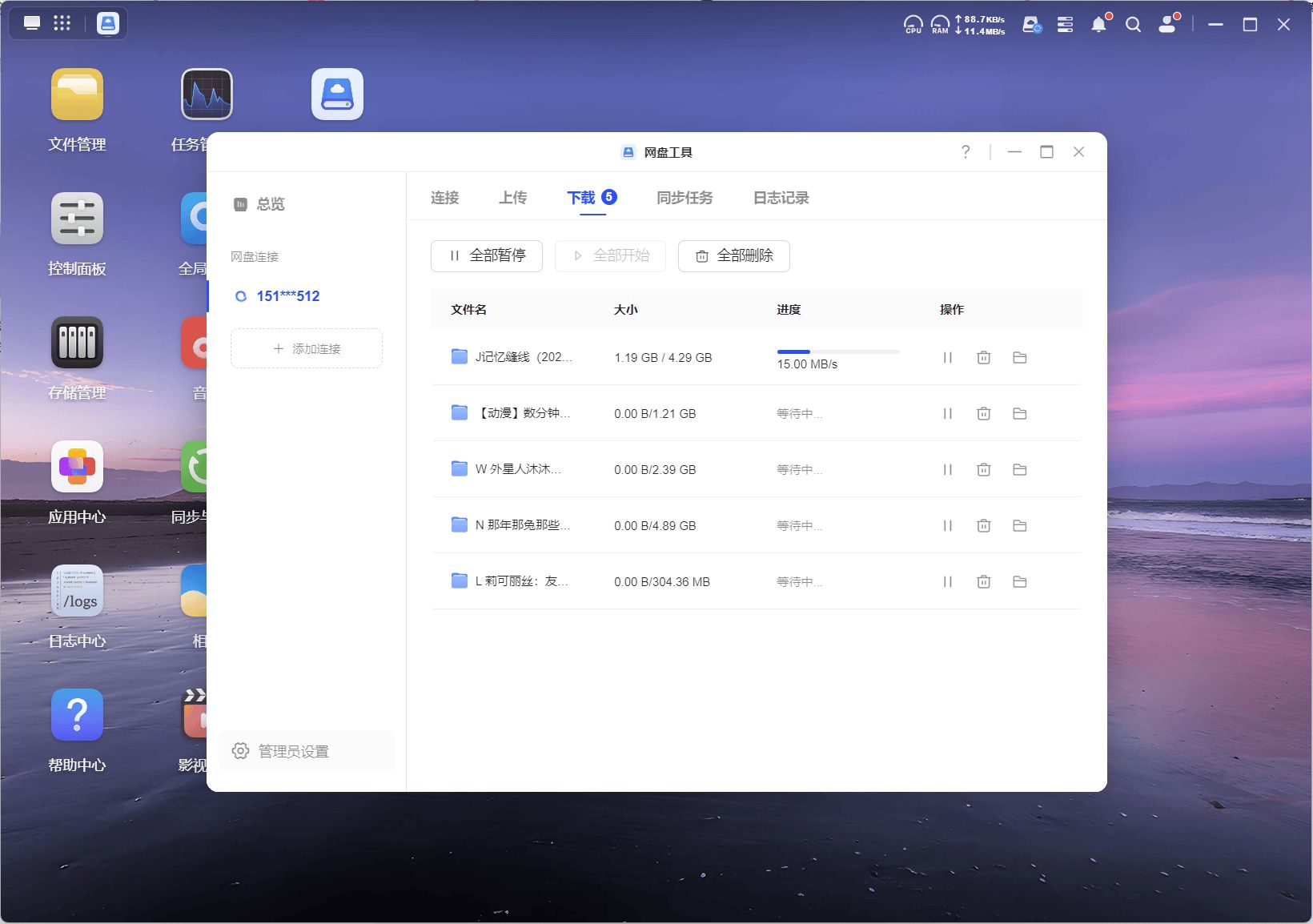Open 总览 in the sidebar
The image size is (1313, 924).
click(x=271, y=204)
